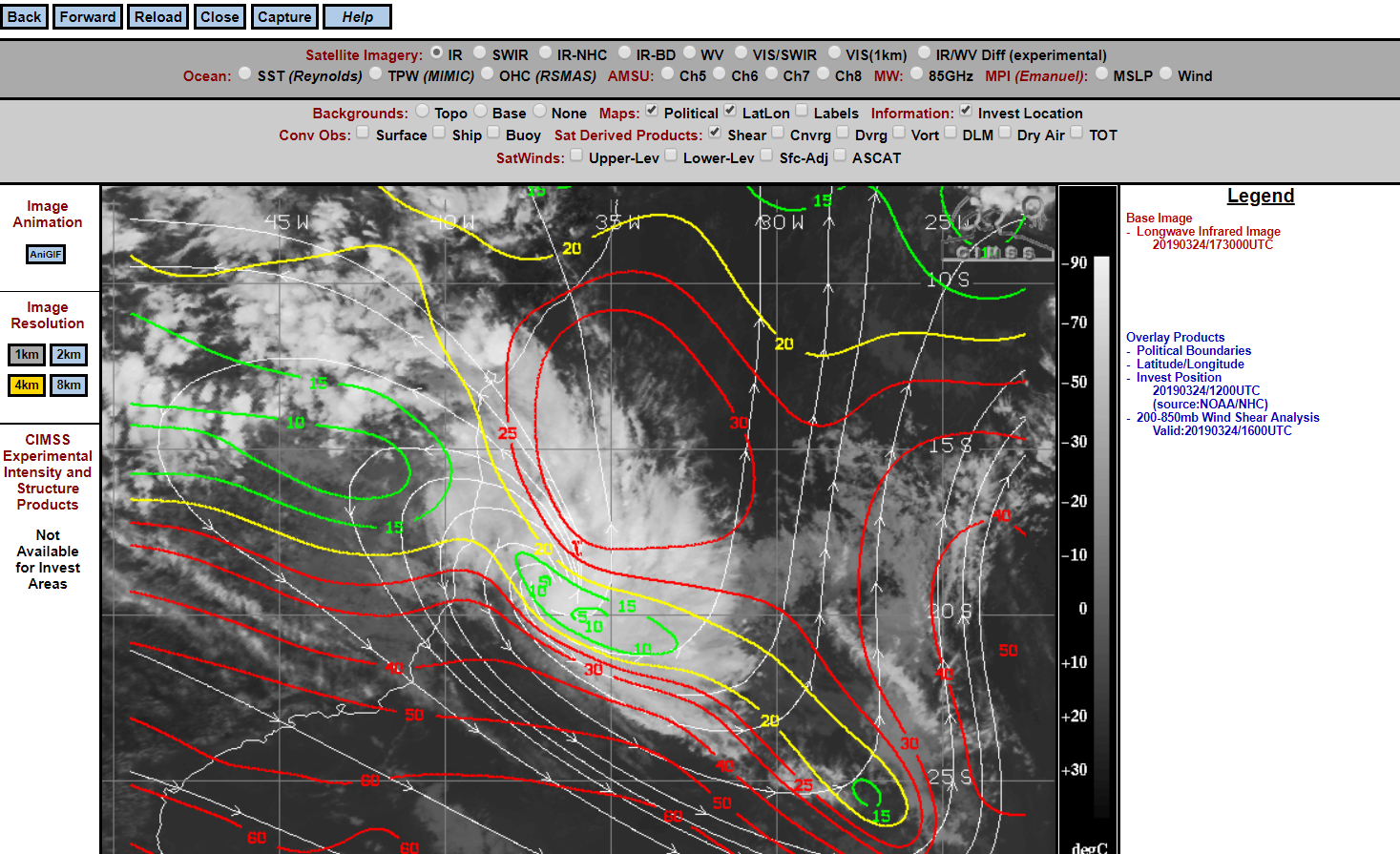Choose 8km image resolution
1400x854 pixels.
pos(69,385)
